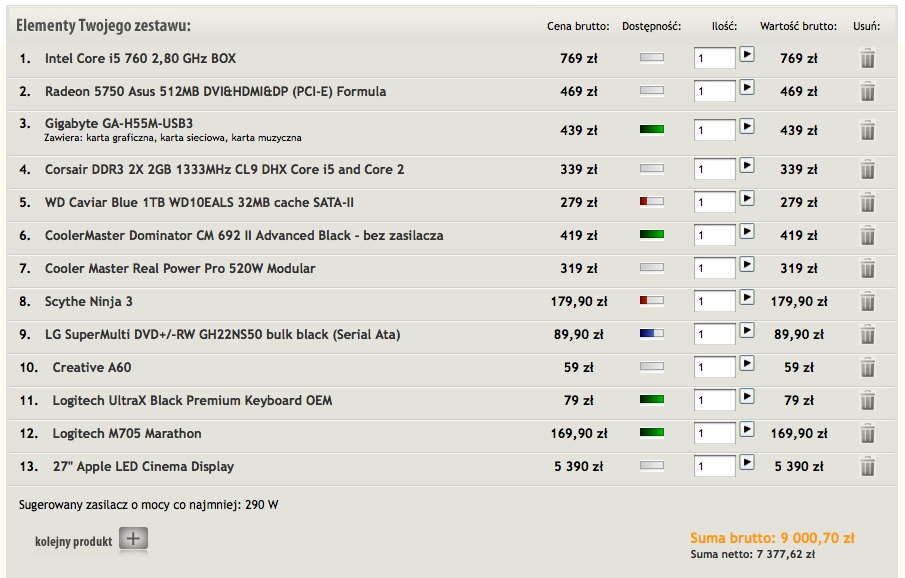This screenshot has width=905, height=578.
Task: Focus quantity field for Intel Core i5 760
Action: [715, 58]
